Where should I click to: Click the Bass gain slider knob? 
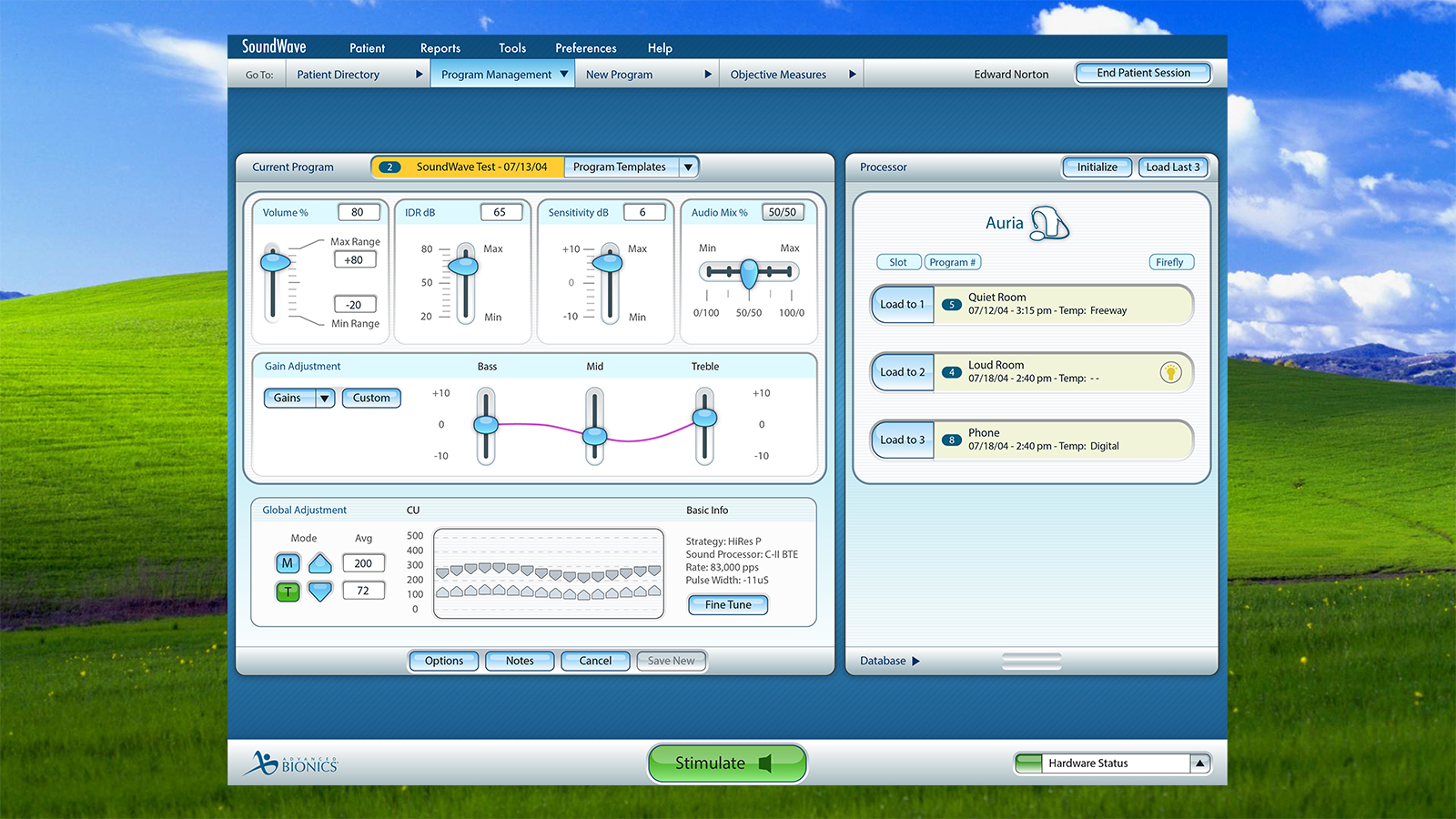point(486,424)
